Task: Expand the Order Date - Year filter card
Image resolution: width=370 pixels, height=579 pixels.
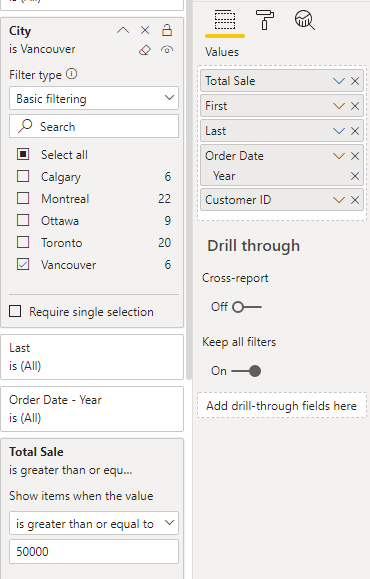Action: coord(92,409)
